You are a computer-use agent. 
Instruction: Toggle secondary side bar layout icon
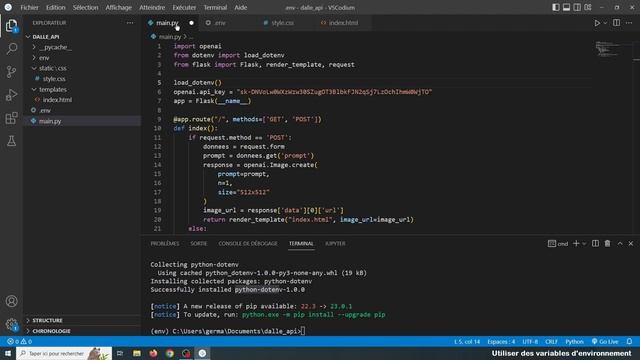577,7
